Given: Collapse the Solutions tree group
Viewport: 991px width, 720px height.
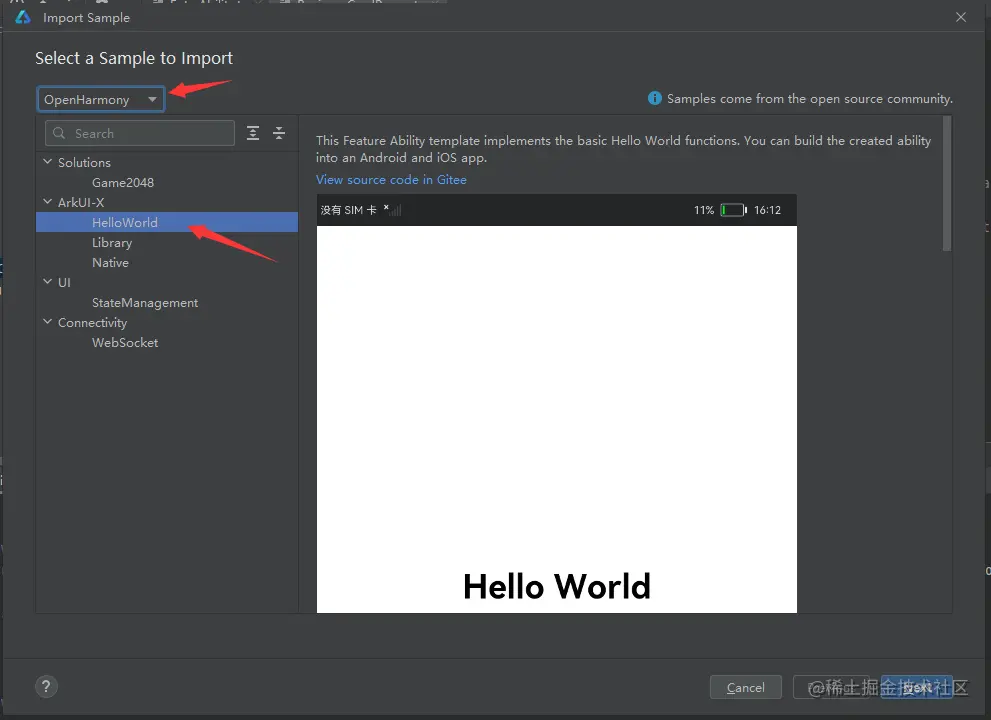Looking at the screenshot, I should pyautogui.click(x=47, y=162).
